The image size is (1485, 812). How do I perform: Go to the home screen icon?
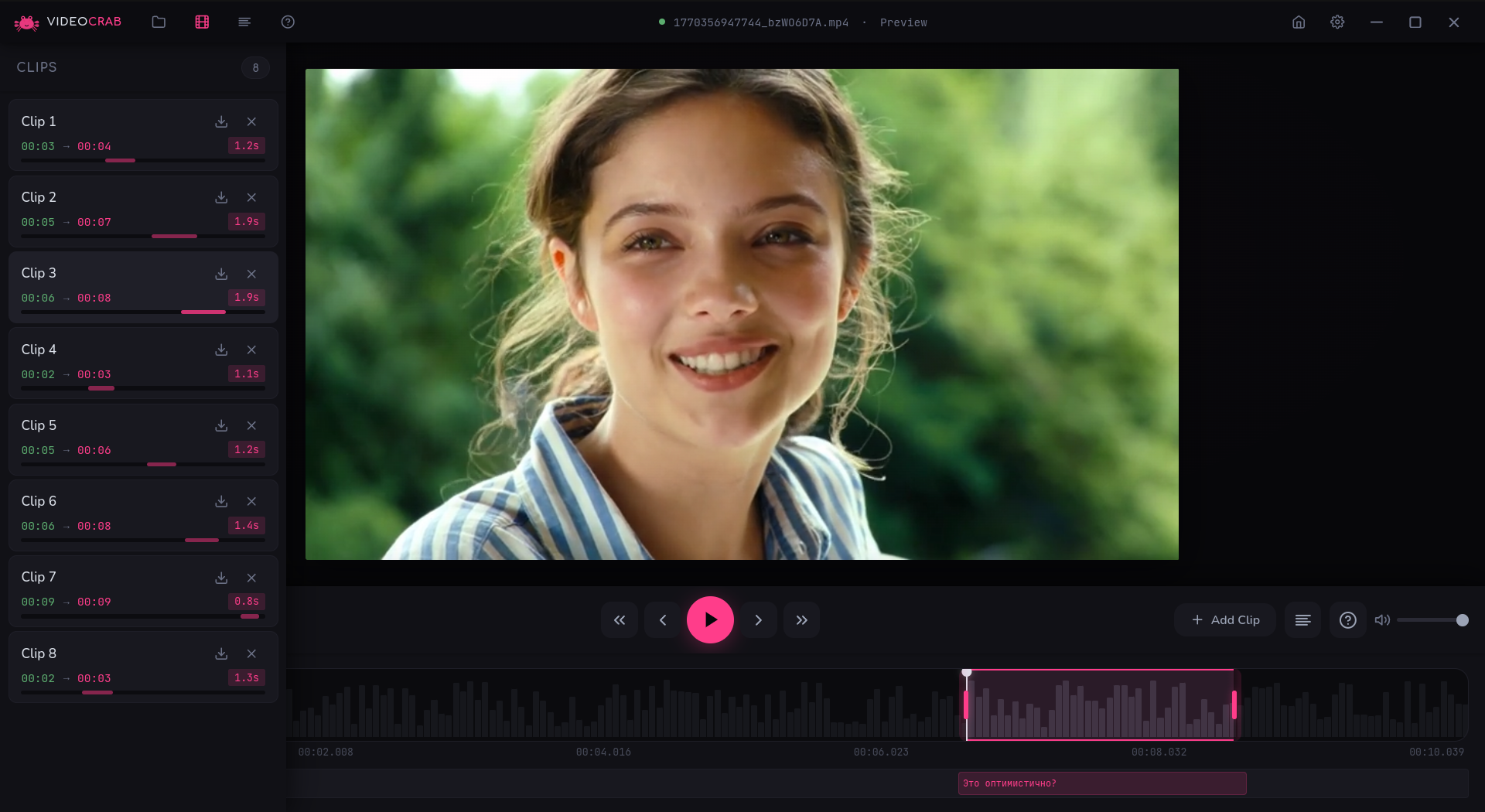pos(1299,22)
